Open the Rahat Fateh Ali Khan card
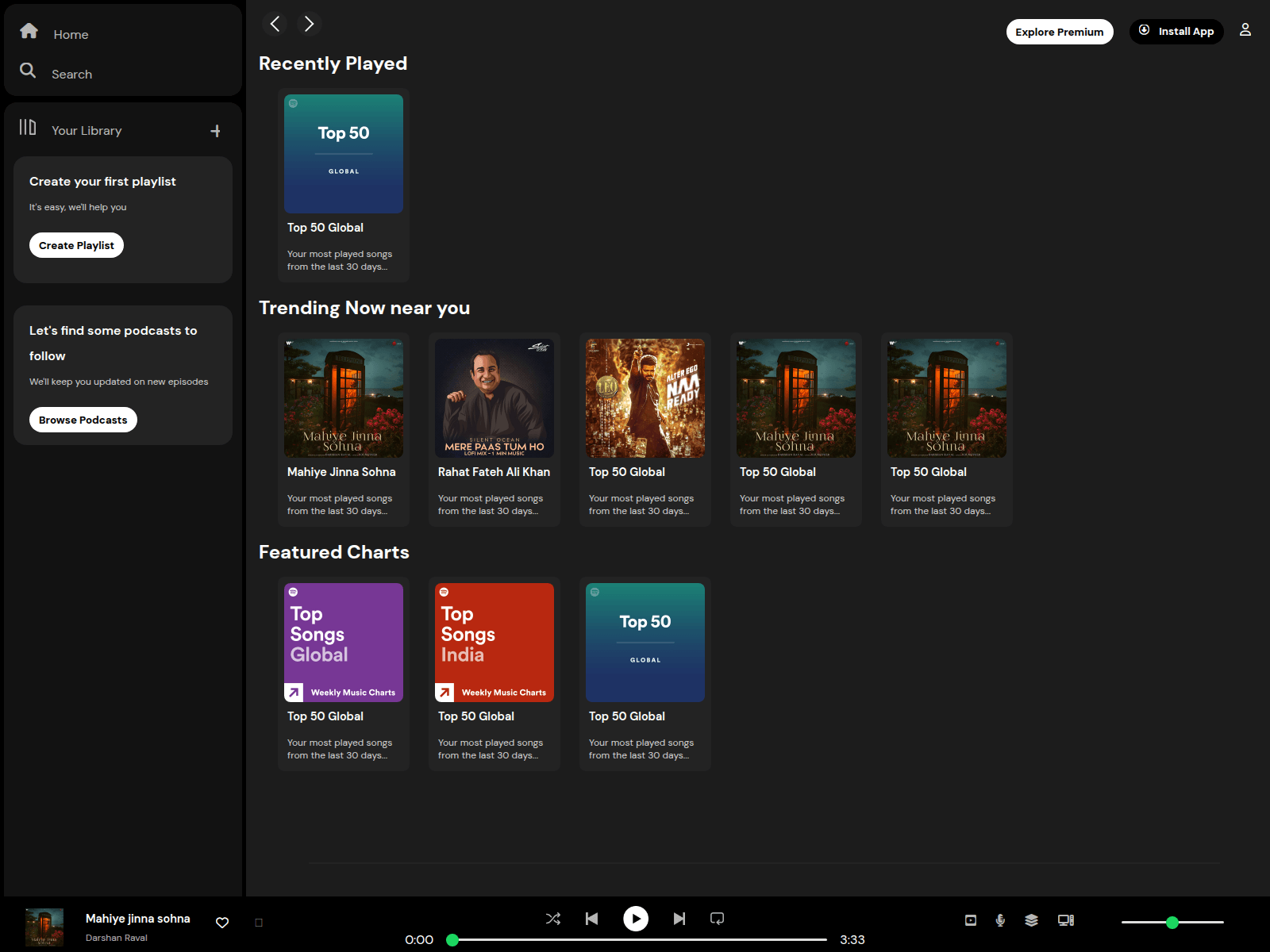1270x952 pixels. [x=495, y=429]
